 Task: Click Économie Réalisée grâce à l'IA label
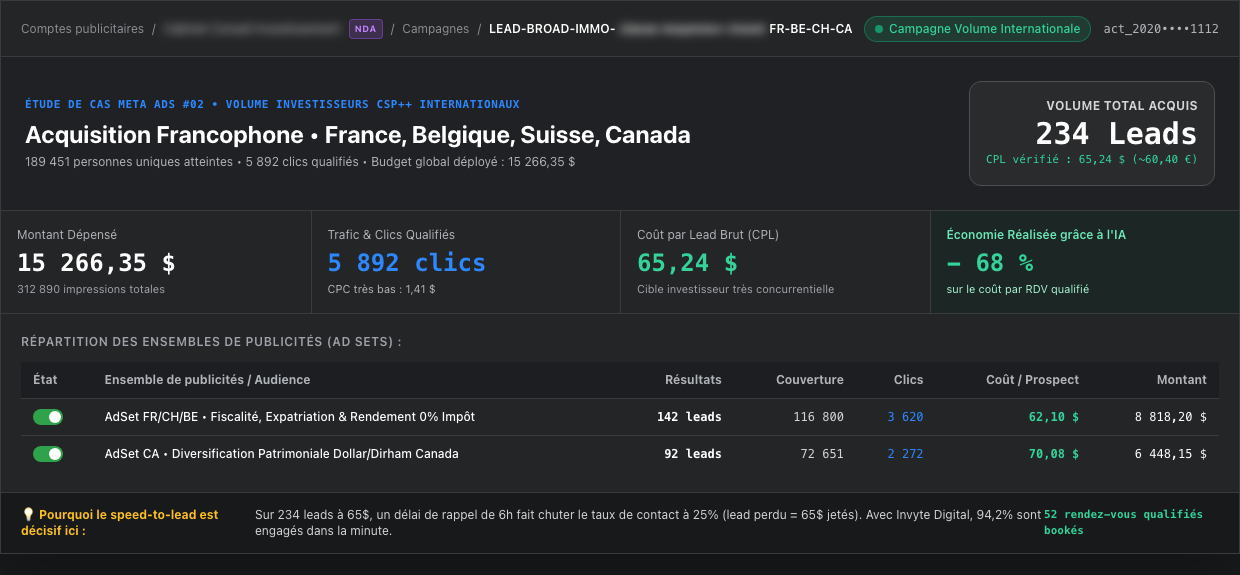(x=1036, y=235)
